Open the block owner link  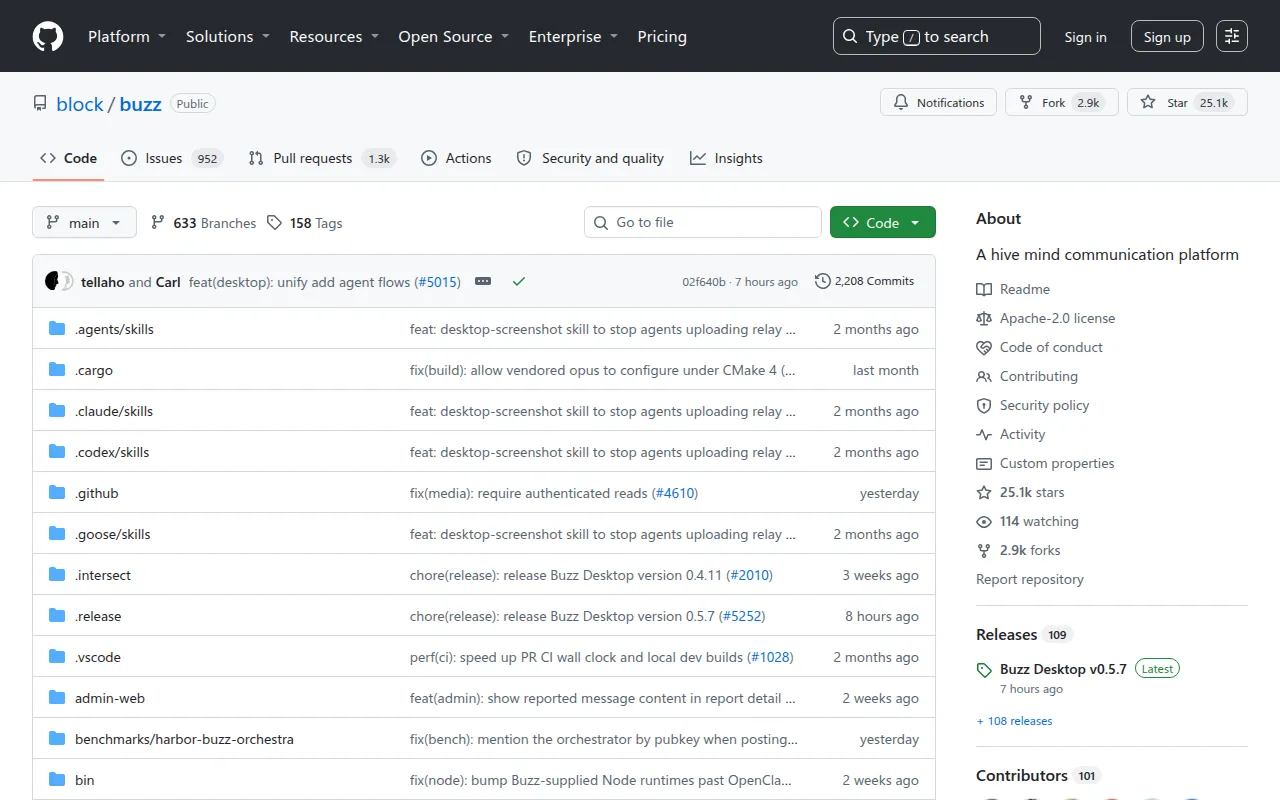click(x=80, y=104)
